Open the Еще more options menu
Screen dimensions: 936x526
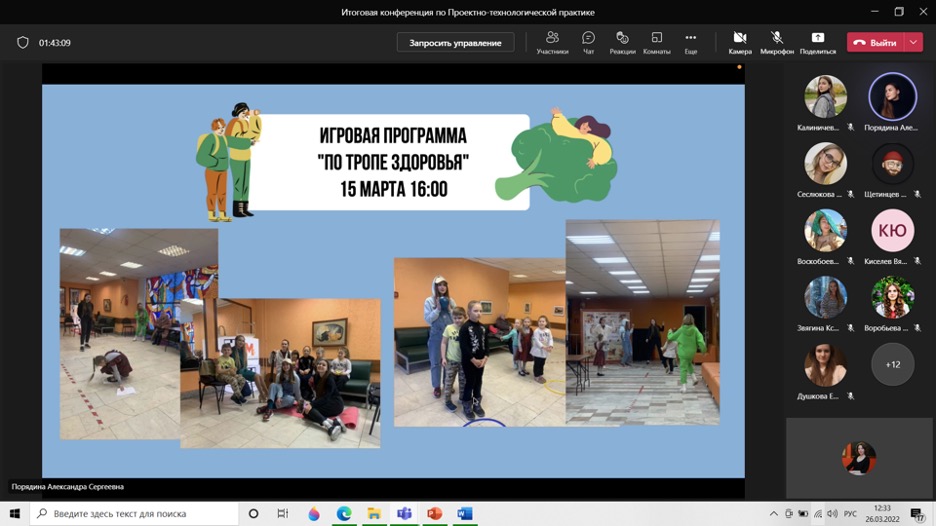pyautogui.click(x=690, y=42)
